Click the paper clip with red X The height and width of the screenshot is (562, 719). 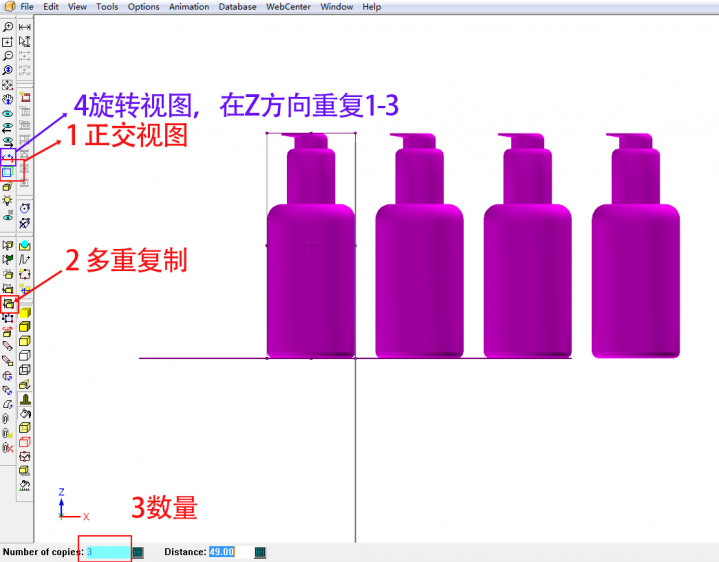point(8,448)
